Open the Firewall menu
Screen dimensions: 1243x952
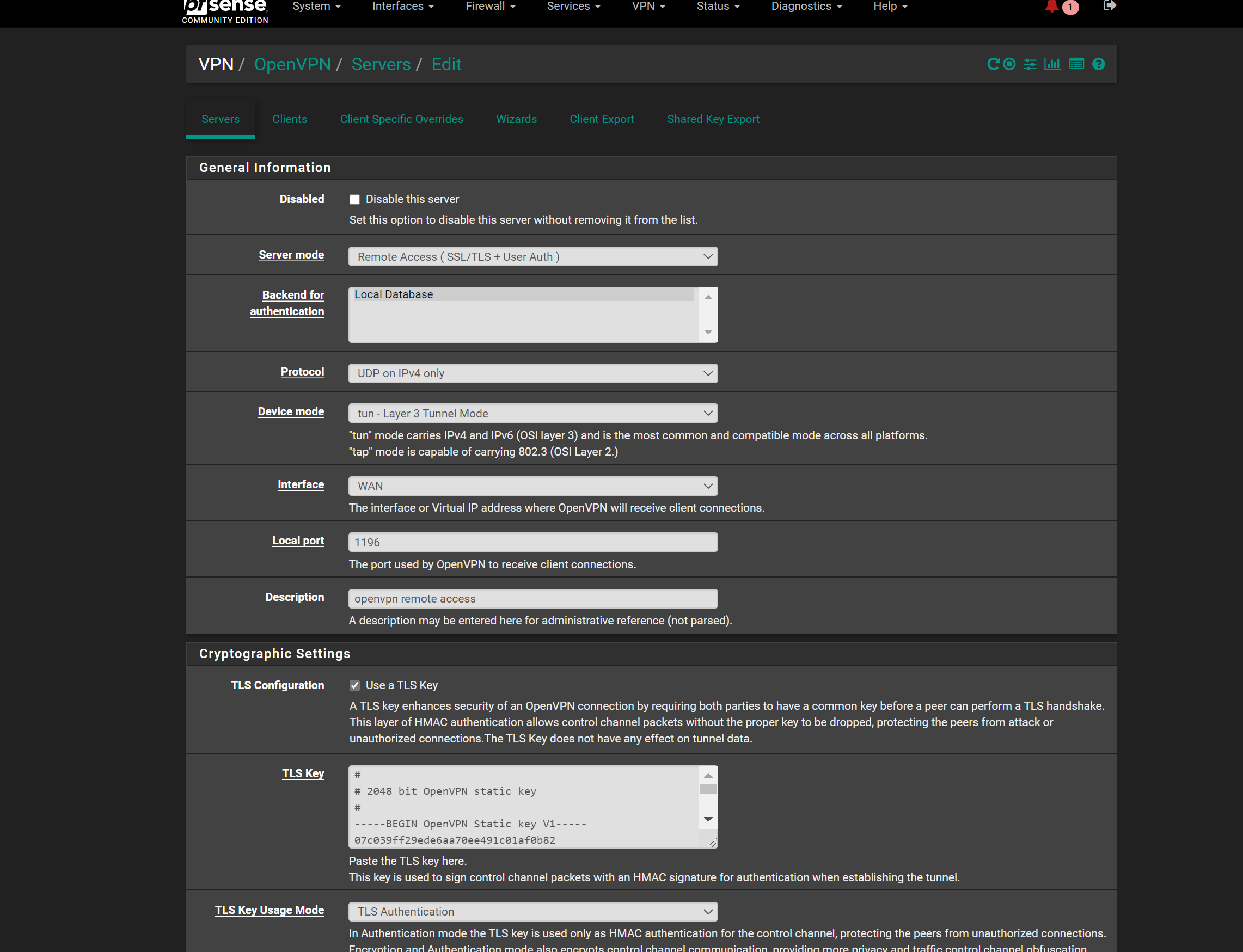coord(491,6)
